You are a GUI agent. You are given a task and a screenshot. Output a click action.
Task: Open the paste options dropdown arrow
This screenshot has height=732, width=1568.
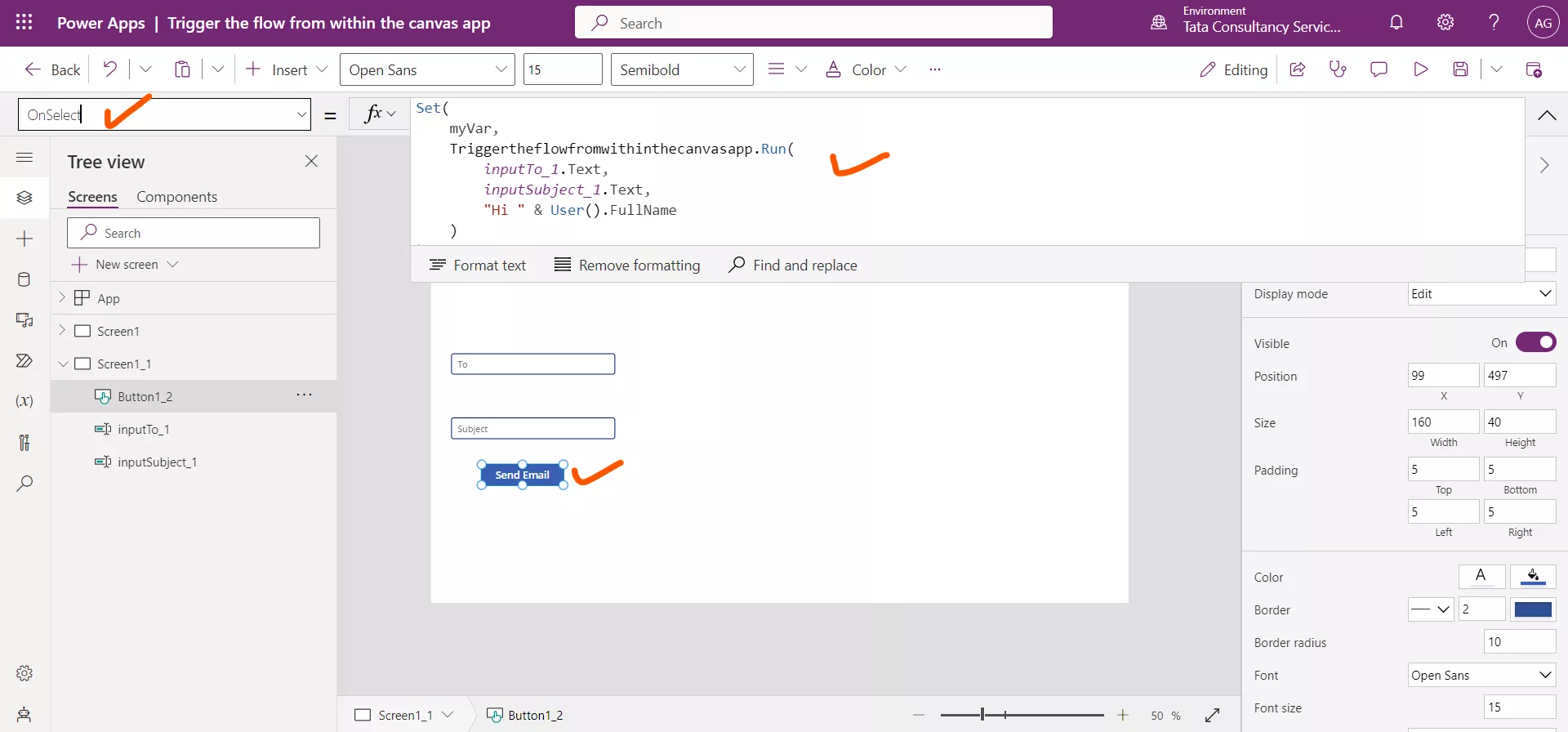(218, 69)
